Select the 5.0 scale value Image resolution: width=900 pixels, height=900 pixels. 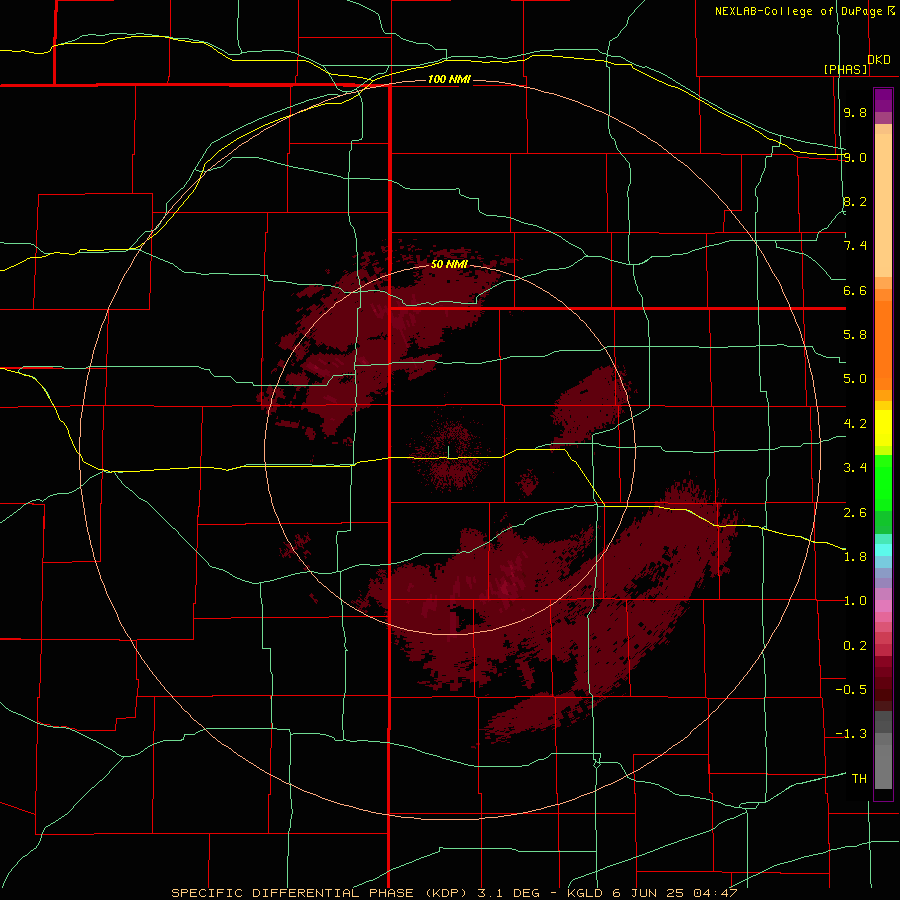pos(855,379)
